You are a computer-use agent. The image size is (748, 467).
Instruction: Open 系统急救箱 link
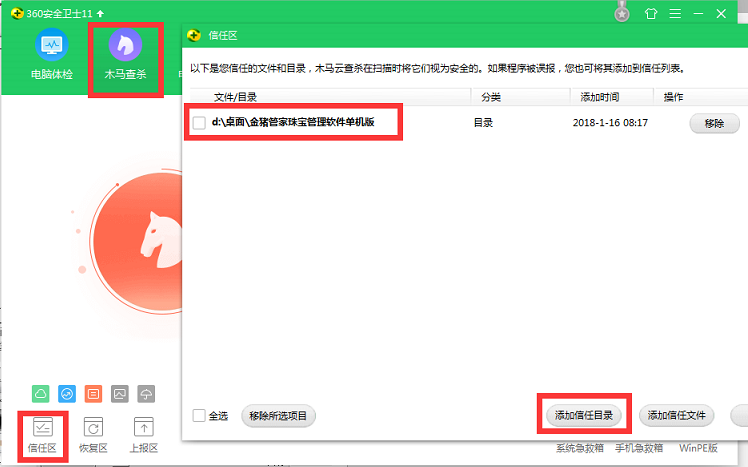pyautogui.click(x=580, y=448)
